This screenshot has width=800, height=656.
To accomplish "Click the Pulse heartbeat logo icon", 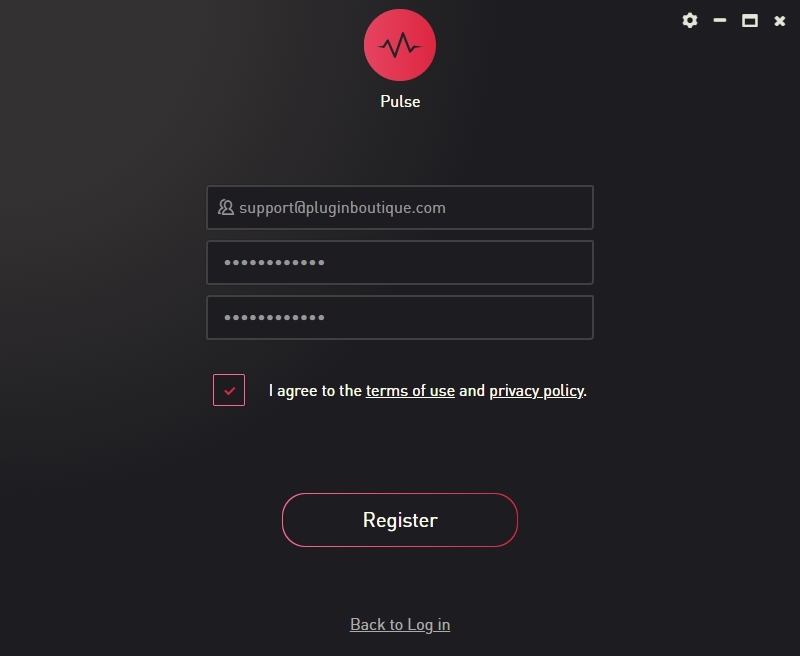I will coord(400,45).
